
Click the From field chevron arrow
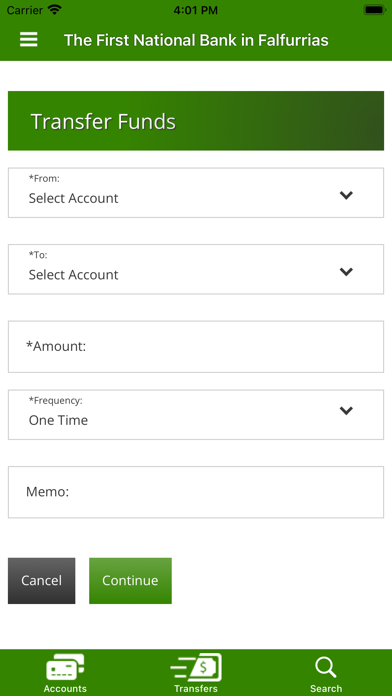[346, 195]
